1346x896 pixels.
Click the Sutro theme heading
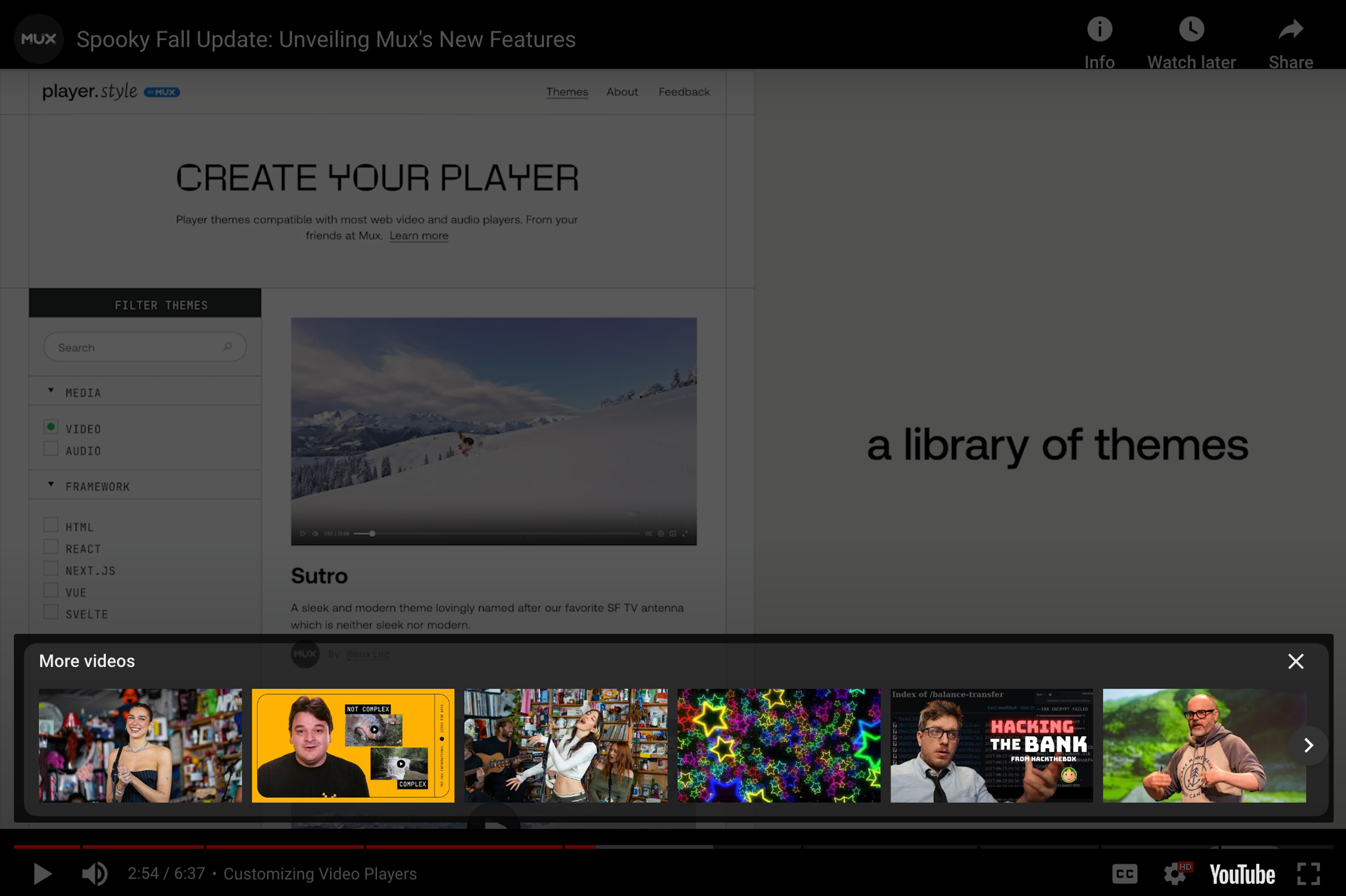coord(319,576)
